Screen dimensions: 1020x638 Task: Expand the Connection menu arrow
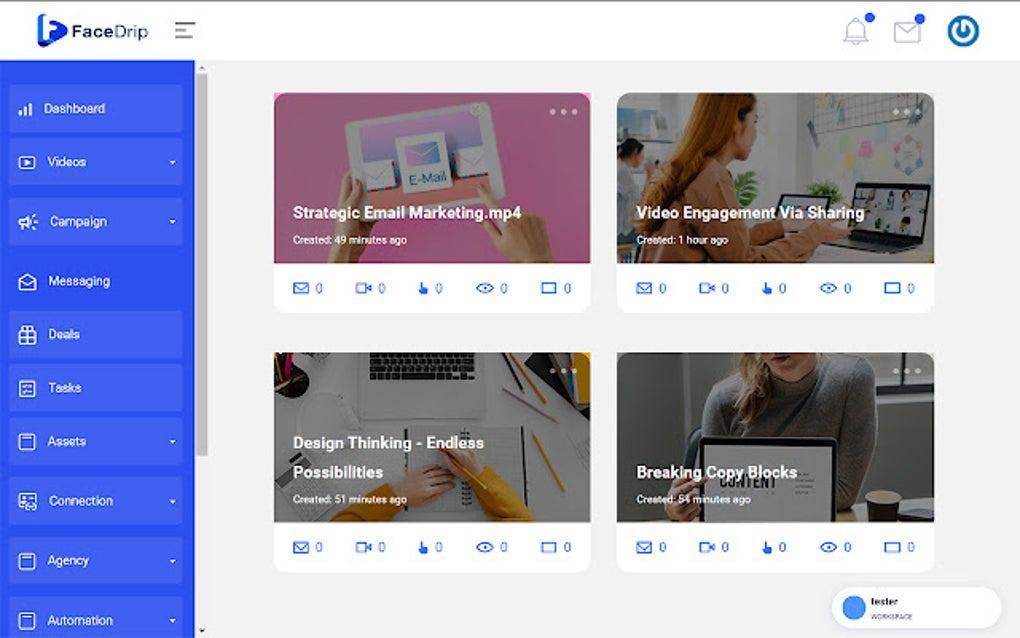(172, 501)
